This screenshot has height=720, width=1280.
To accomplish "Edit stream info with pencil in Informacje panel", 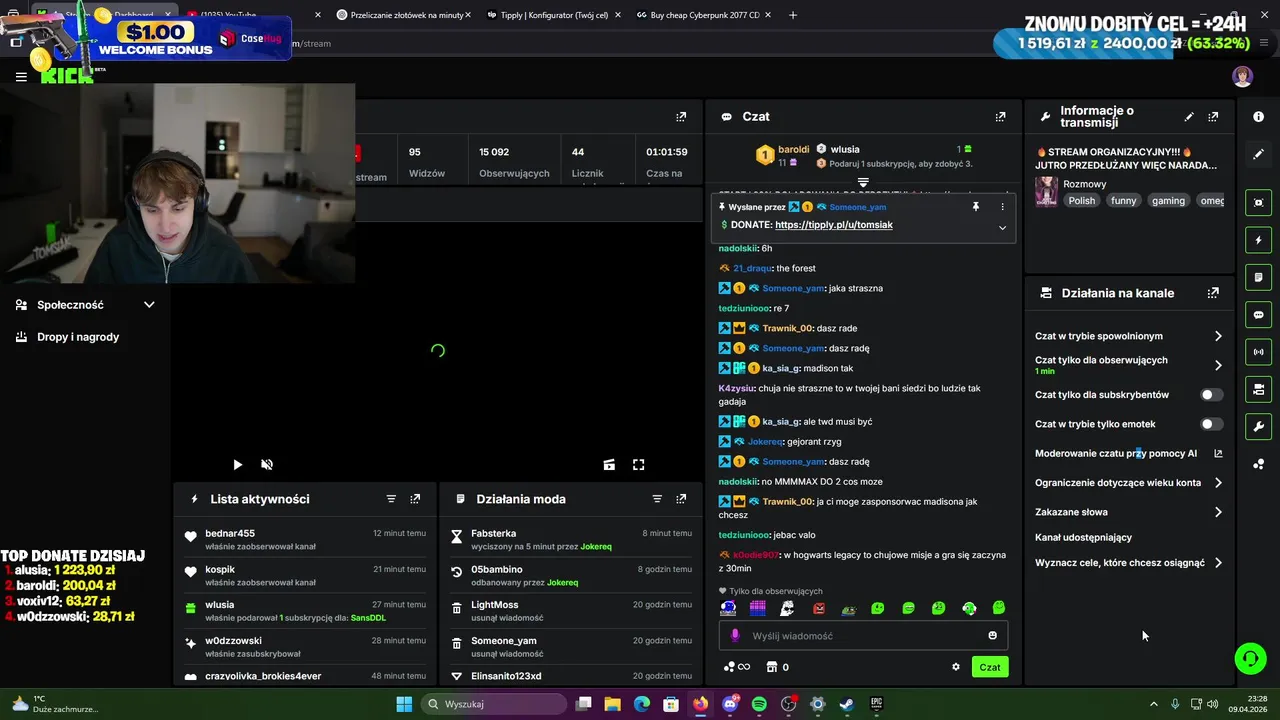I will pyautogui.click(x=1189, y=117).
